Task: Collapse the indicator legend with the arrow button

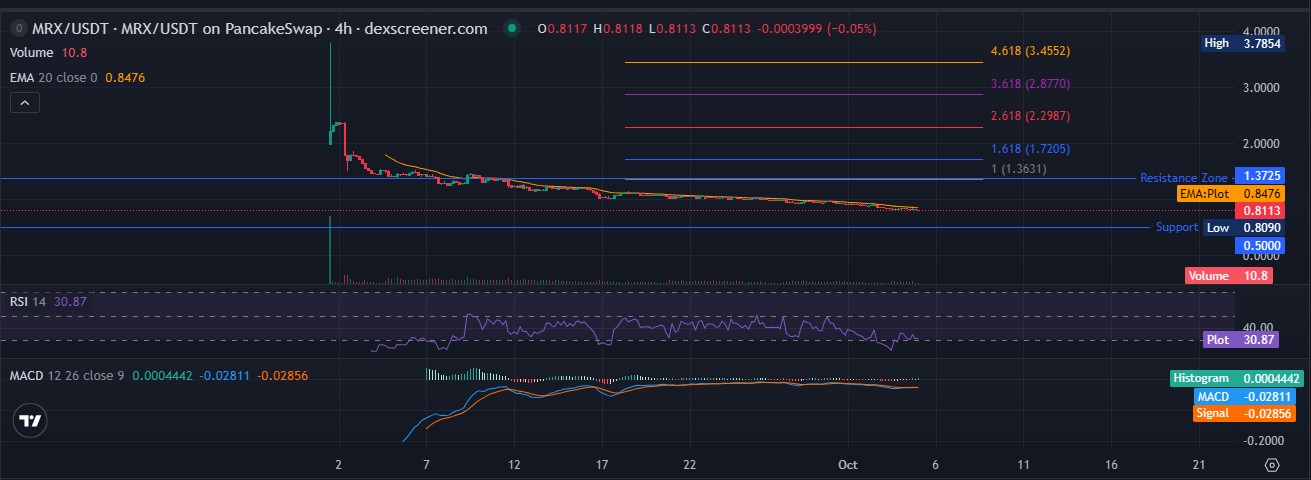Action: [x=25, y=102]
